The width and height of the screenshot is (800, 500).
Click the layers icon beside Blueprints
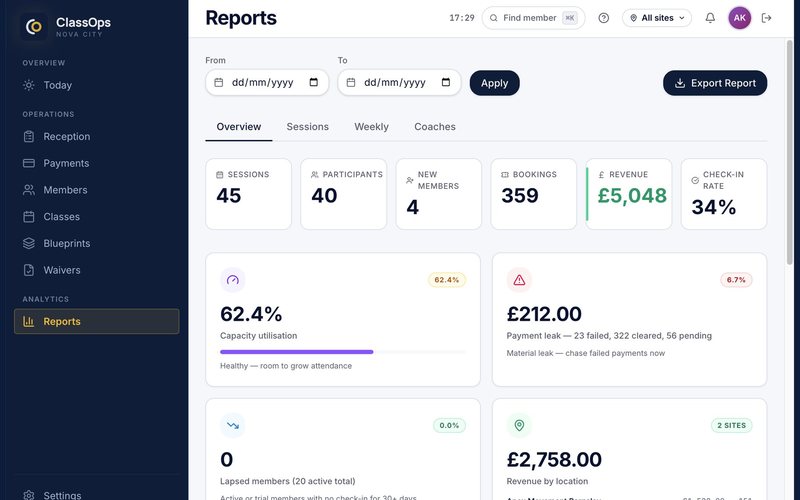[x=29, y=243]
